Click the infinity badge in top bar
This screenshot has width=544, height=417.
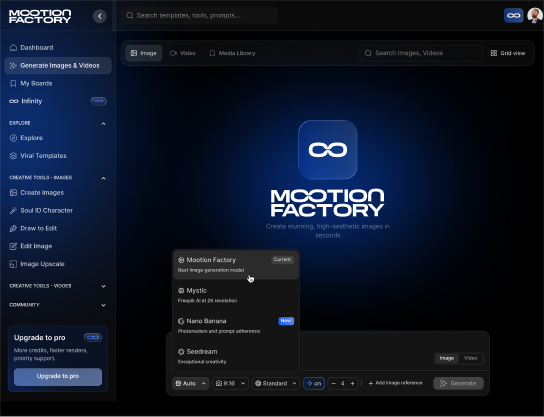pyautogui.click(x=513, y=16)
